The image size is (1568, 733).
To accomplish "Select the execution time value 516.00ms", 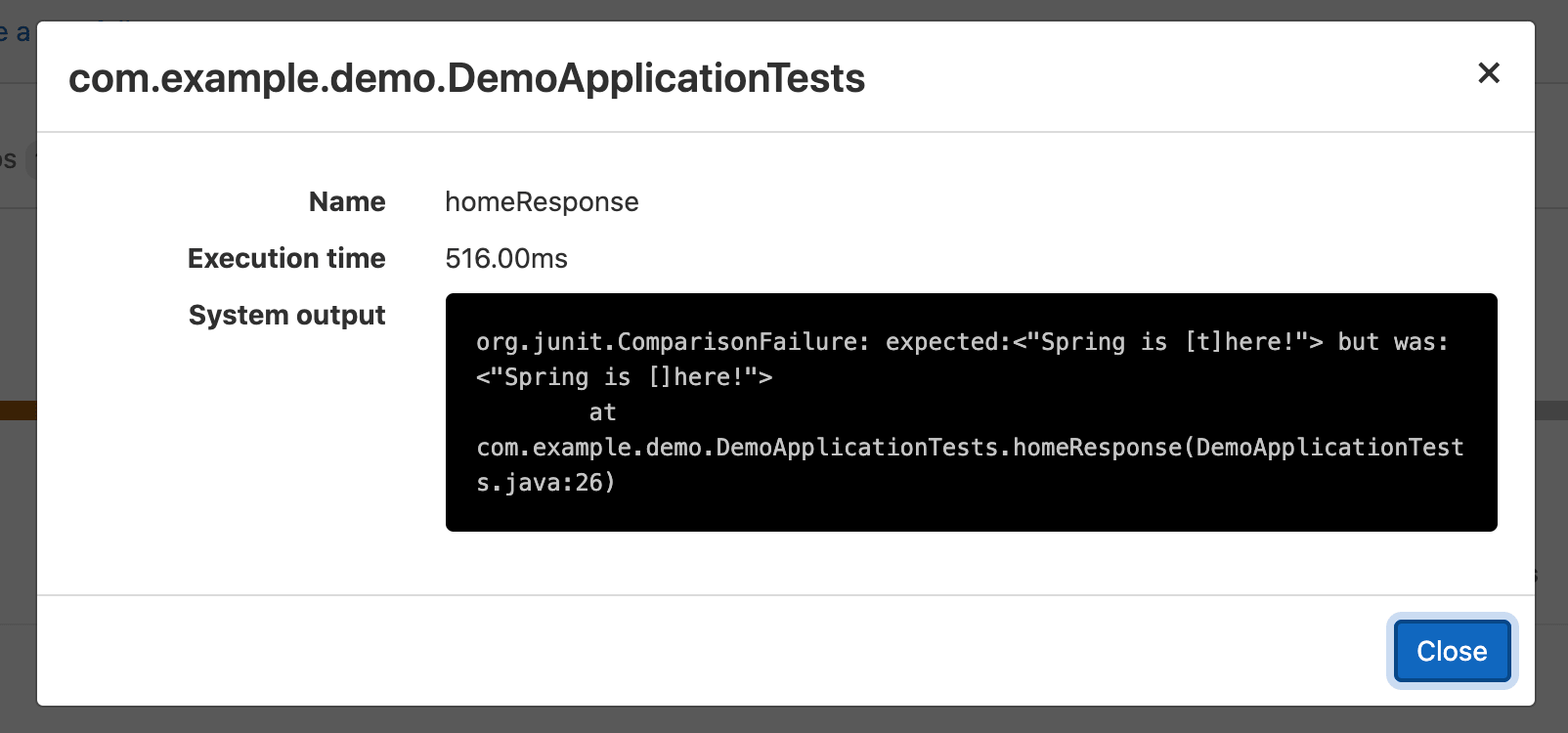I will coord(506,259).
